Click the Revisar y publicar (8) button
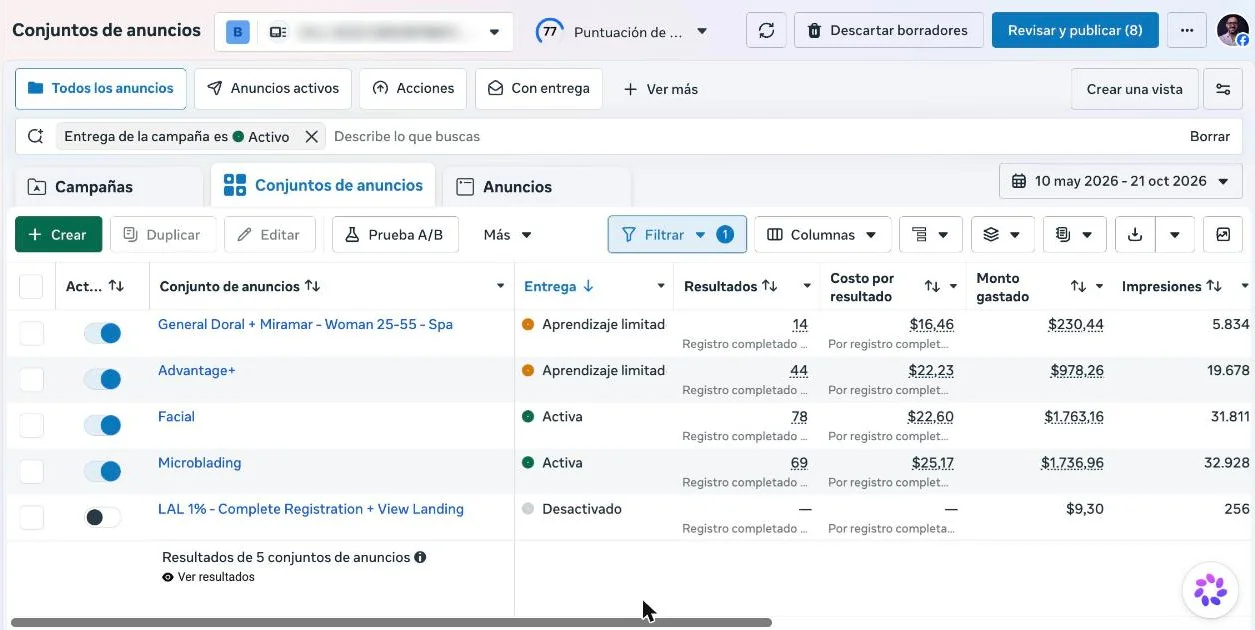 tap(1075, 31)
